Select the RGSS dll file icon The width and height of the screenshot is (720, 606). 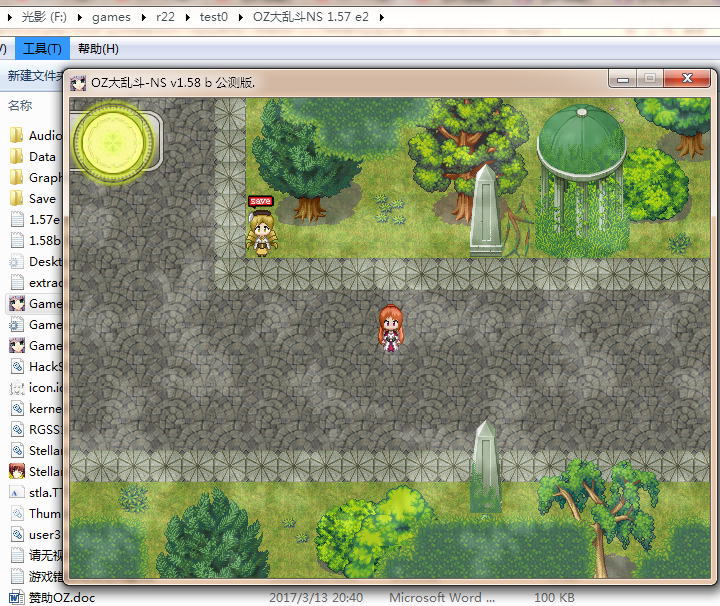tap(17, 430)
